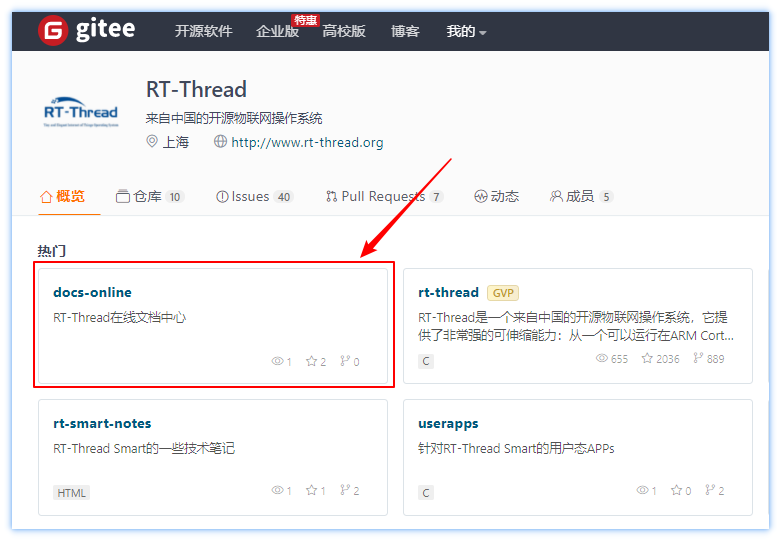This screenshot has width=781, height=541.
Task: Click the C language tag on rt-thread
Action: 426,361
